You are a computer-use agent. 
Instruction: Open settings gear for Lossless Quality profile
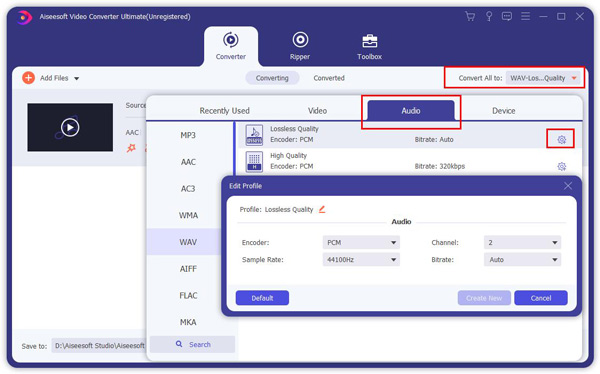[x=561, y=139]
